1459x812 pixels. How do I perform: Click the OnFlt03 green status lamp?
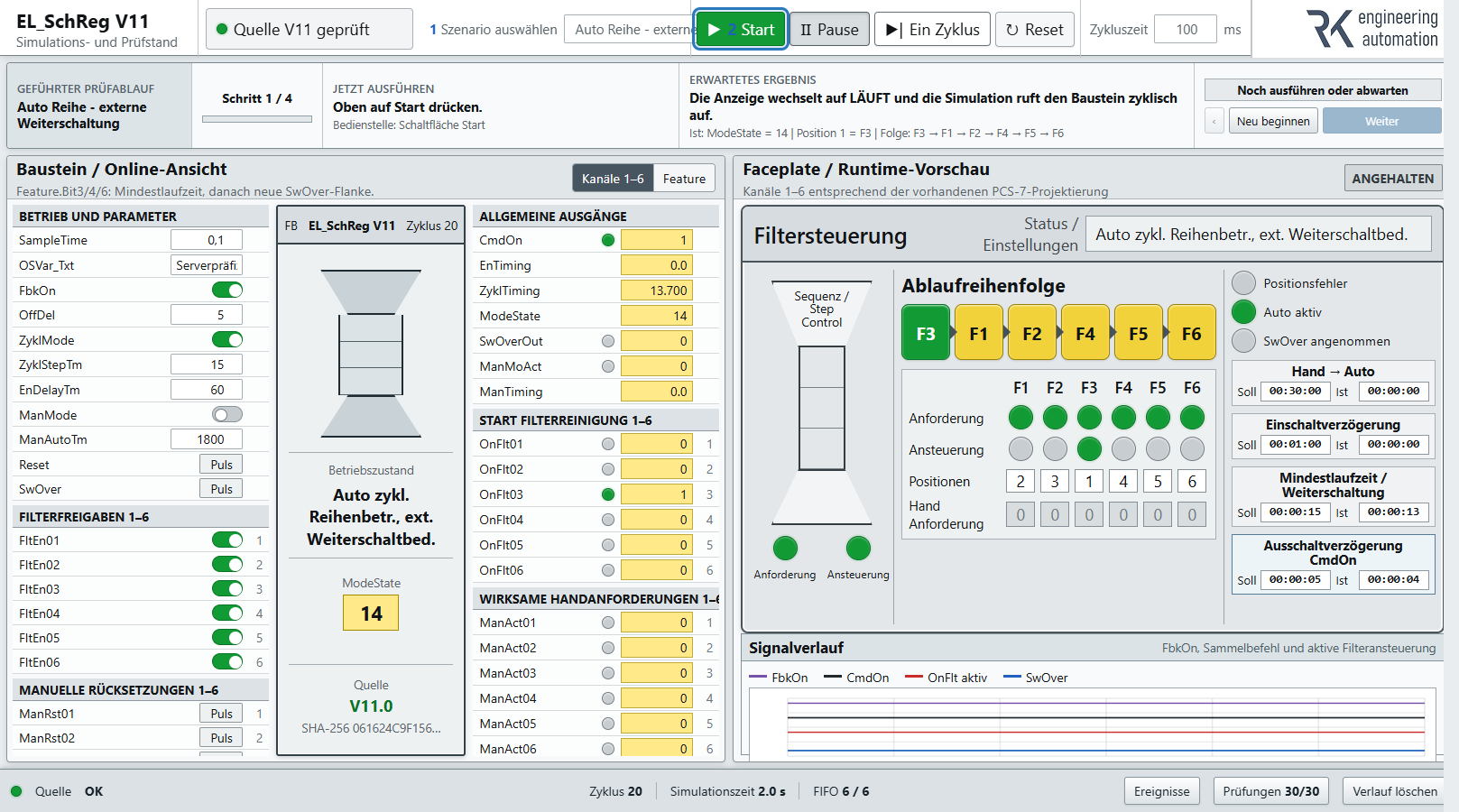tap(608, 494)
